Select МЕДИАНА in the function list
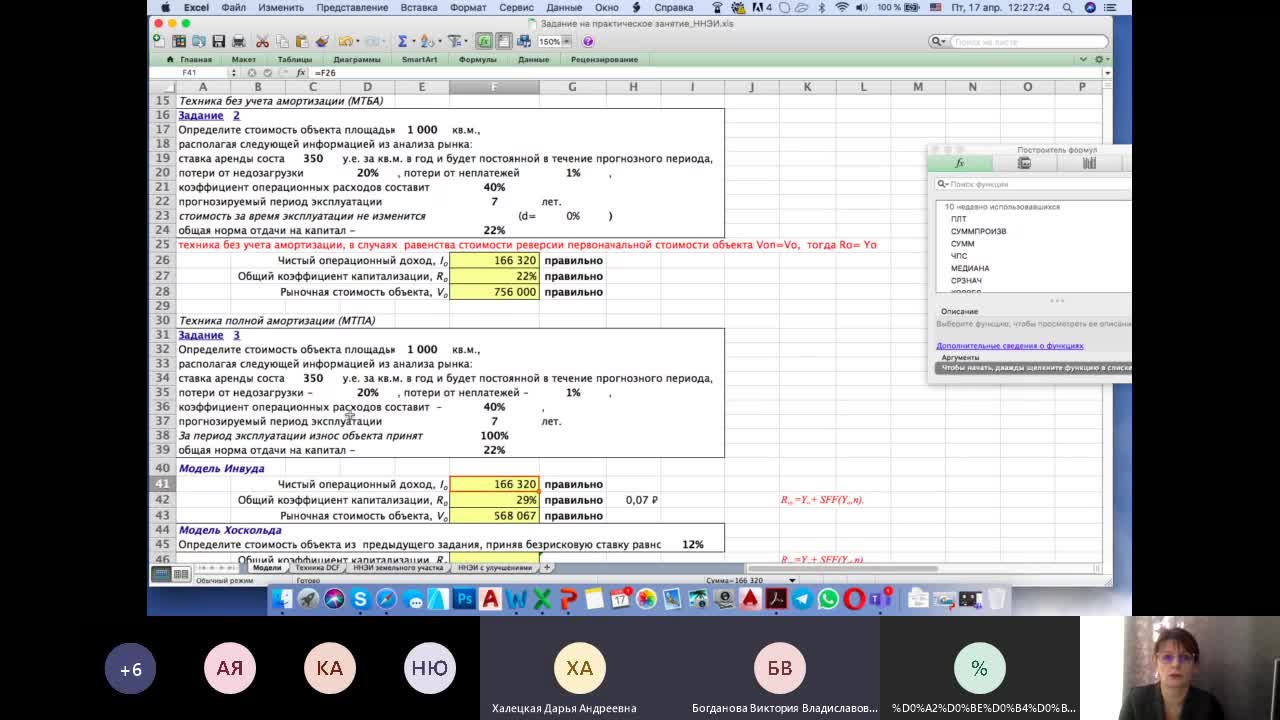Image resolution: width=1280 pixels, height=720 pixels. pyautogui.click(x=970, y=268)
